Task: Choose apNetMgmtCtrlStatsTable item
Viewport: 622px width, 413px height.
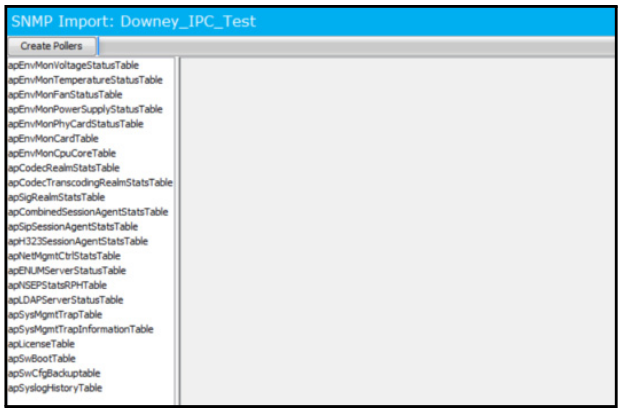Action: pos(64,256)
